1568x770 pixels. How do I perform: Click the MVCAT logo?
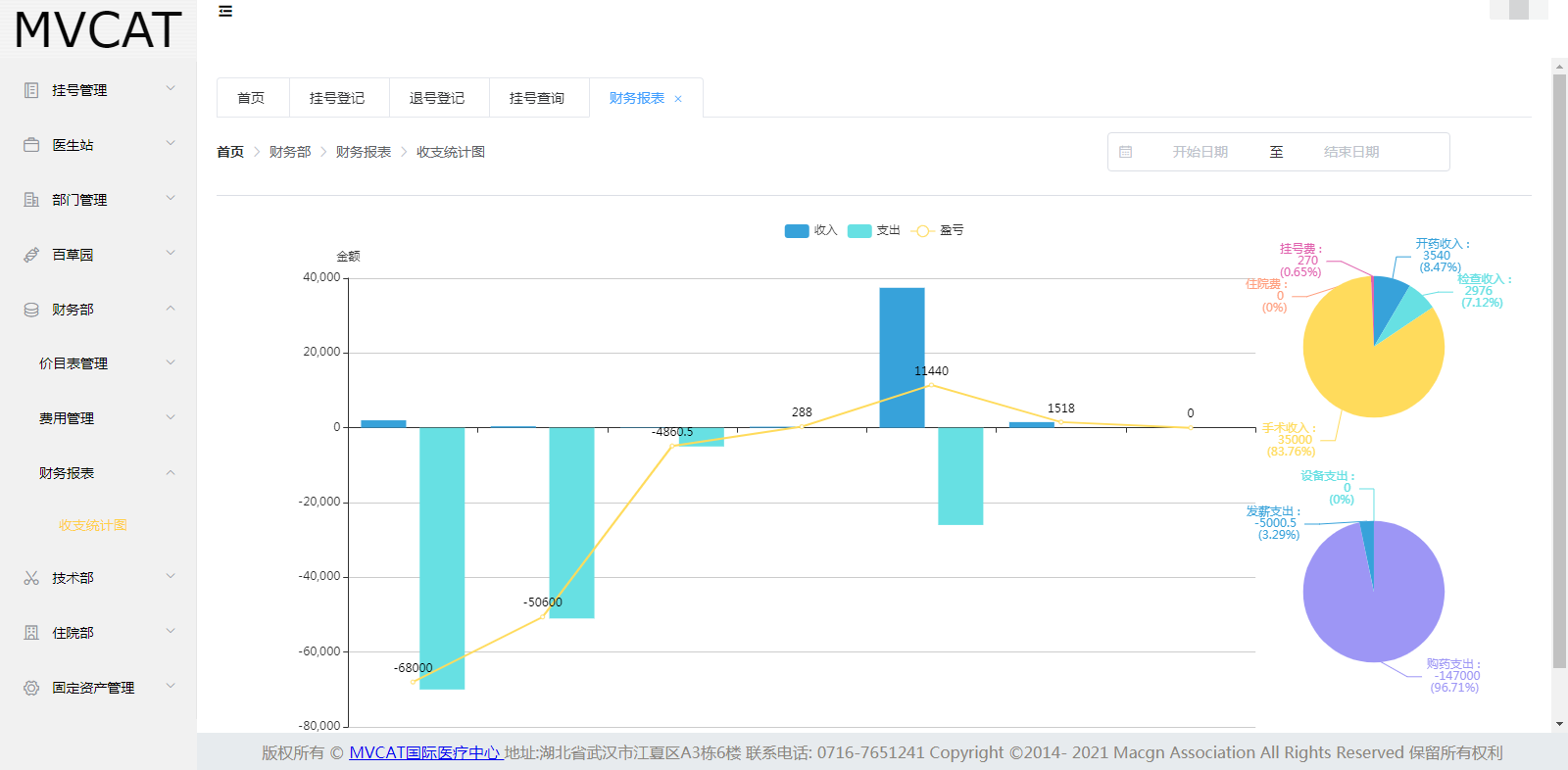98,29
